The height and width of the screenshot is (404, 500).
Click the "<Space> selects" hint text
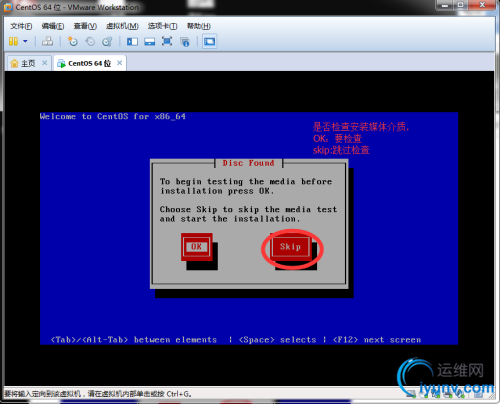pos(278,340)
